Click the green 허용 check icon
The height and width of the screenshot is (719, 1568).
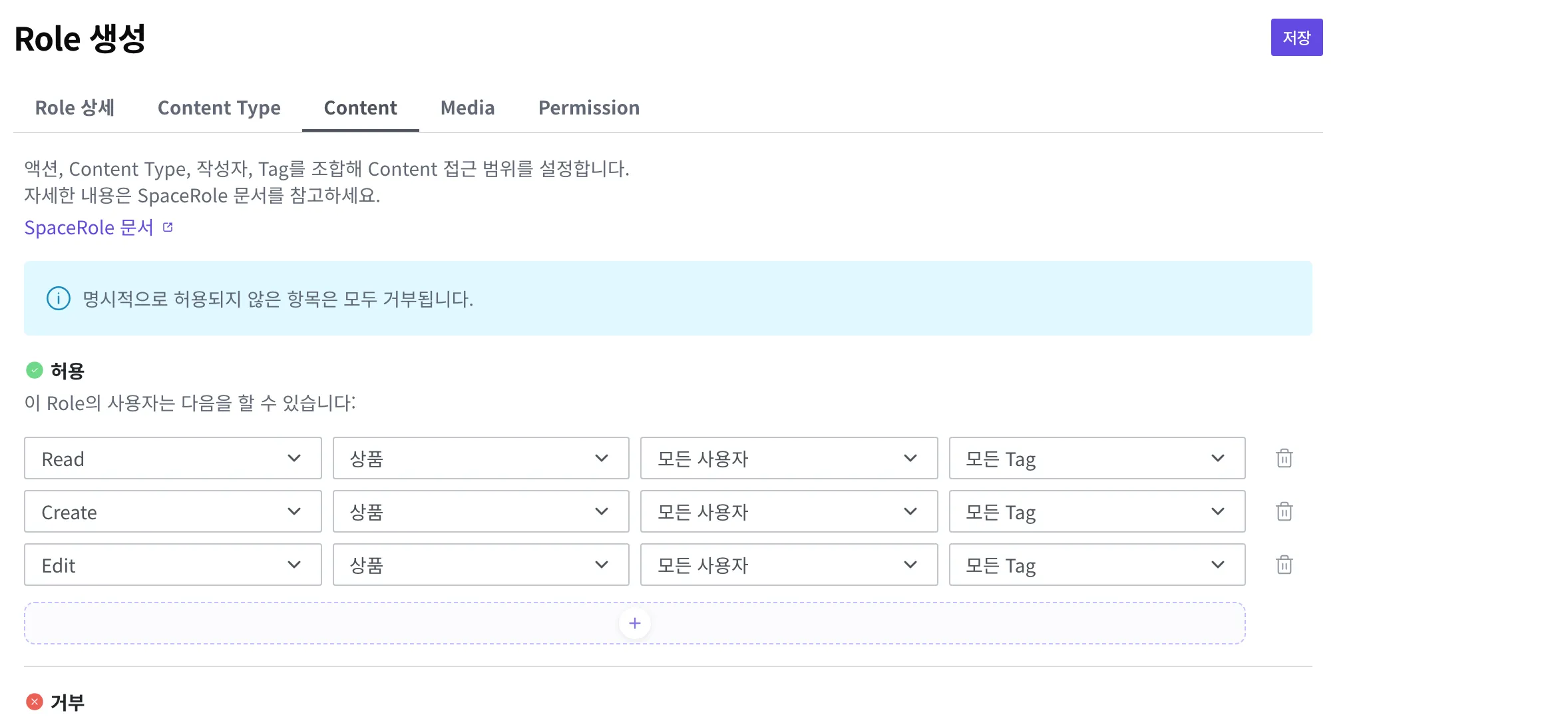point(35,370)
